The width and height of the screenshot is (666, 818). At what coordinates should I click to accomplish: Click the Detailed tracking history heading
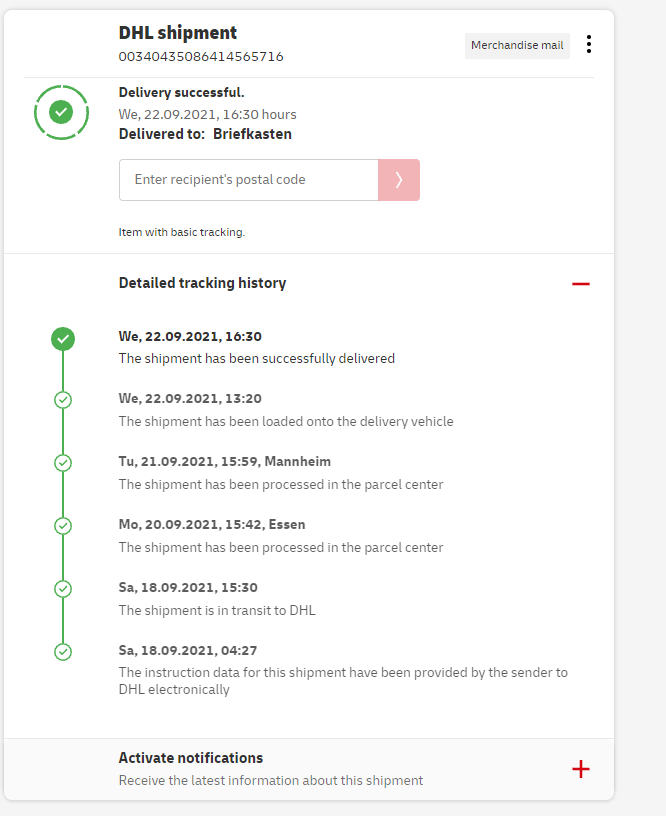(x=202, y=283)
